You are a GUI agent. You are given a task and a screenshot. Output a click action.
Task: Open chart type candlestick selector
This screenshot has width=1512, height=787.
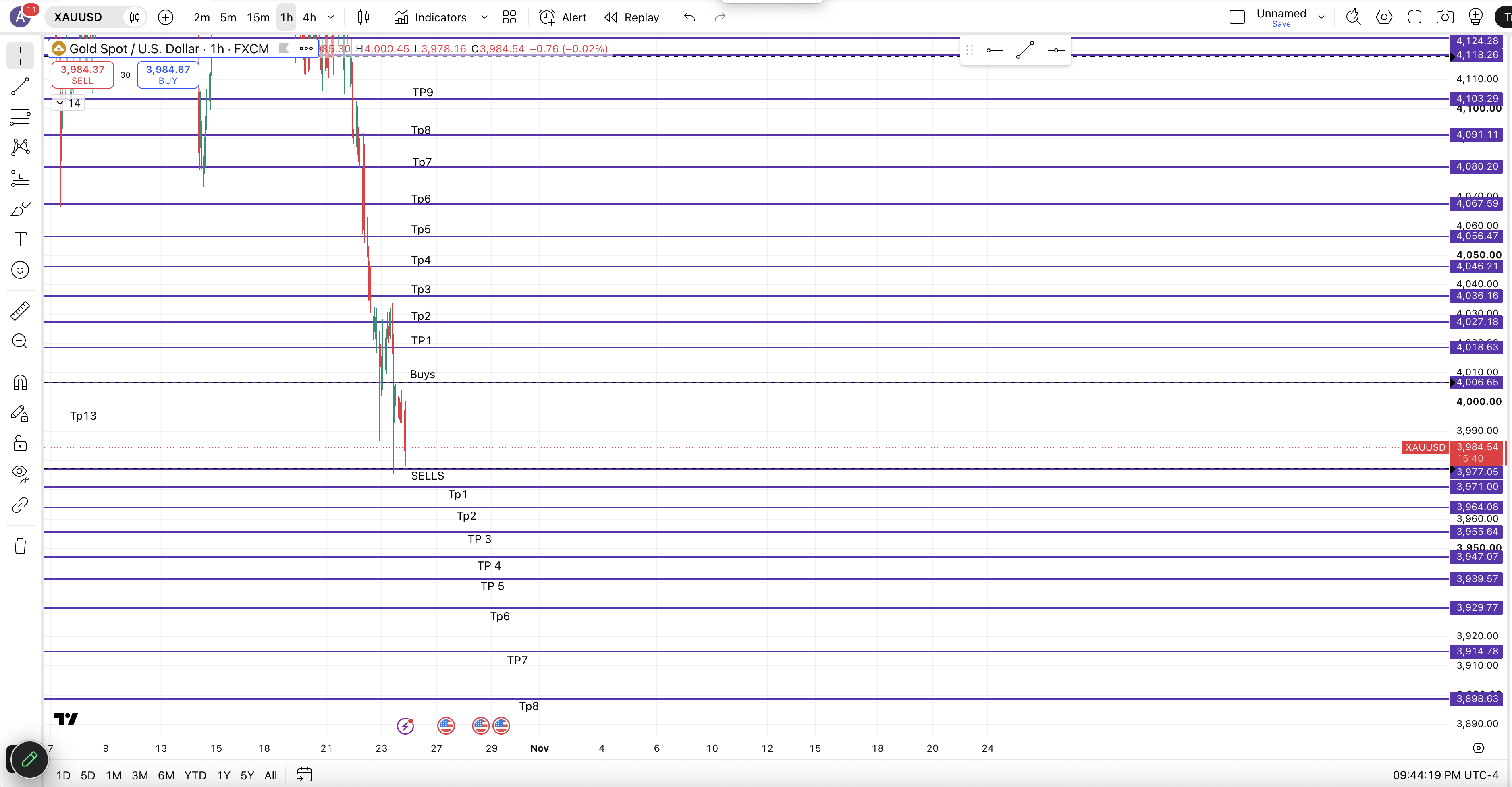363,17
